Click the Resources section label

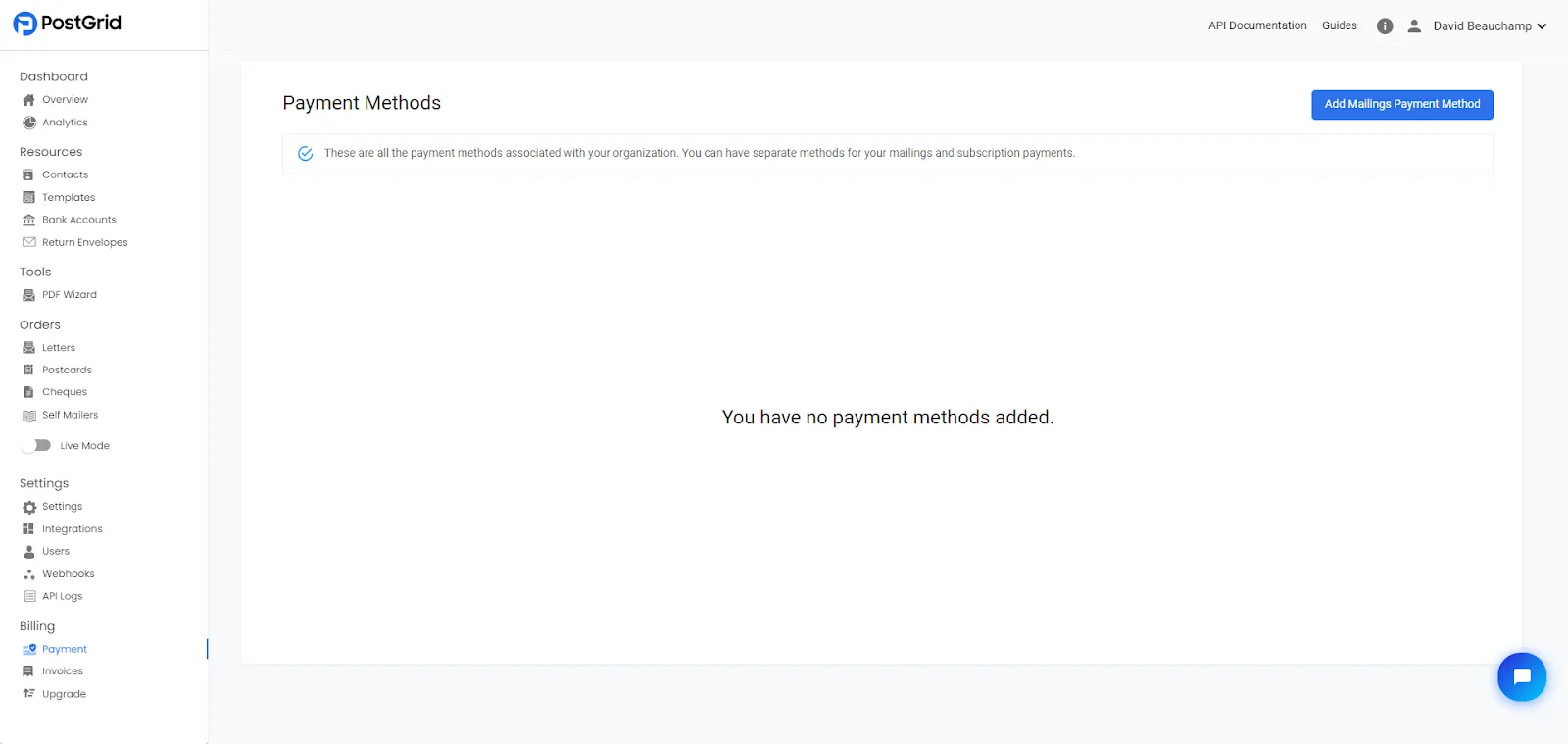click(x=51, y=152)
